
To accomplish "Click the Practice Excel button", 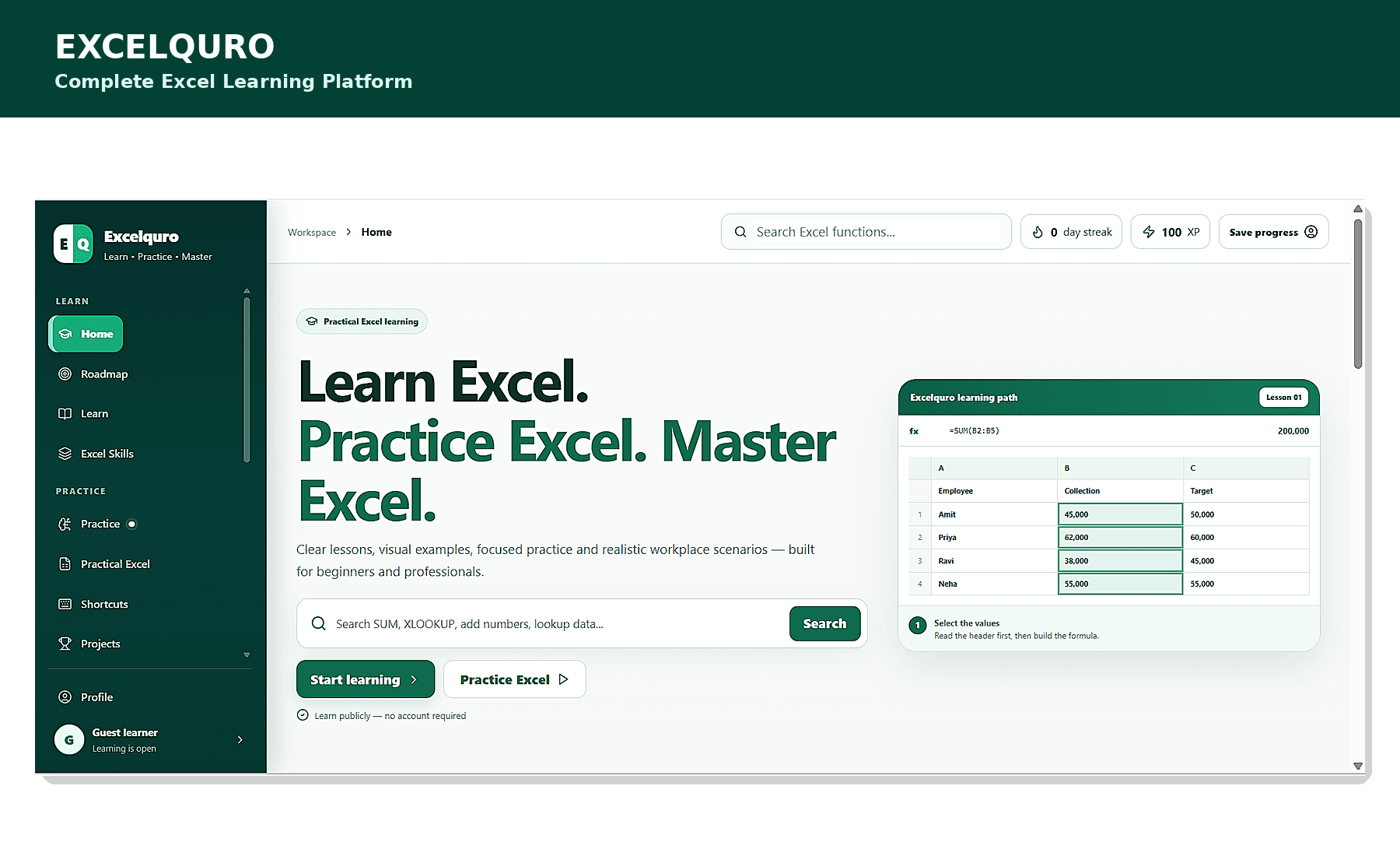I will click(x=515, y=679).
